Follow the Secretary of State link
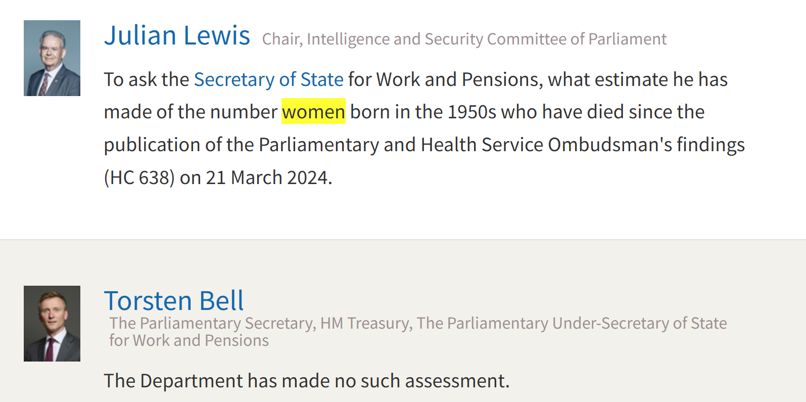Viewport: 806px width, 402px height. point(268,78)
